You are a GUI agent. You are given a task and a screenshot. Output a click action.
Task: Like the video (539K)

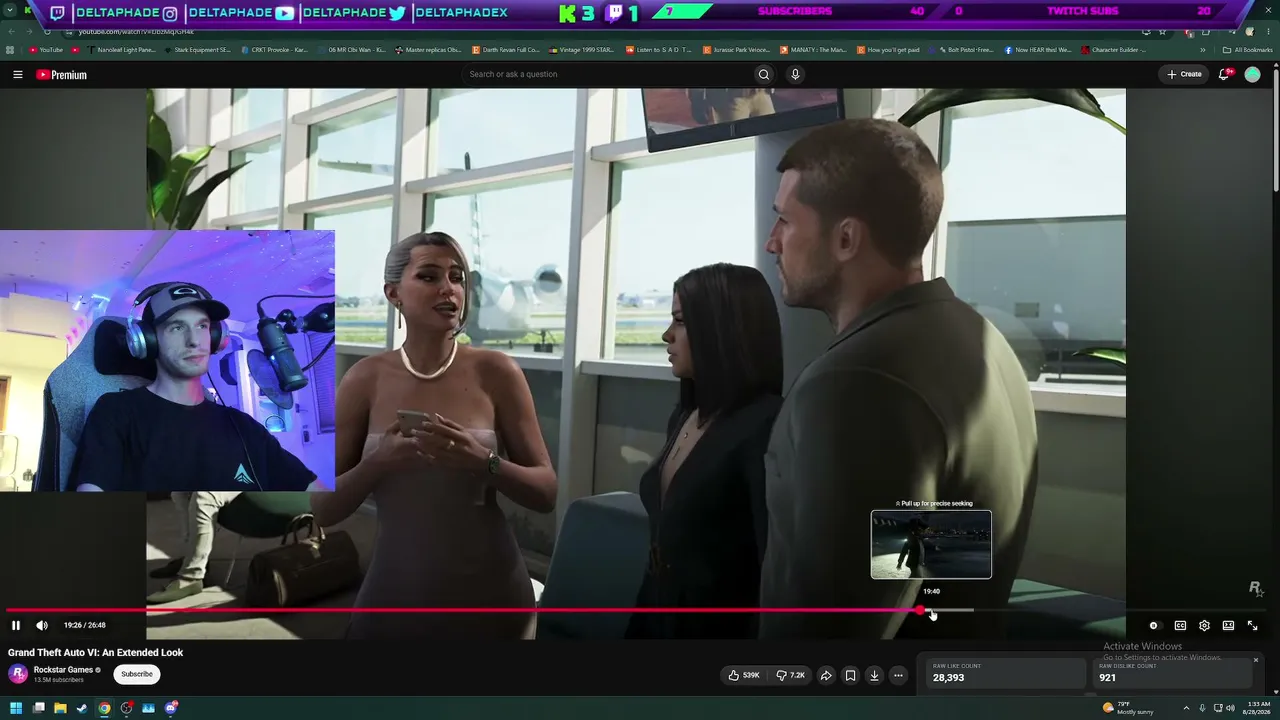[x=744, y=675]
